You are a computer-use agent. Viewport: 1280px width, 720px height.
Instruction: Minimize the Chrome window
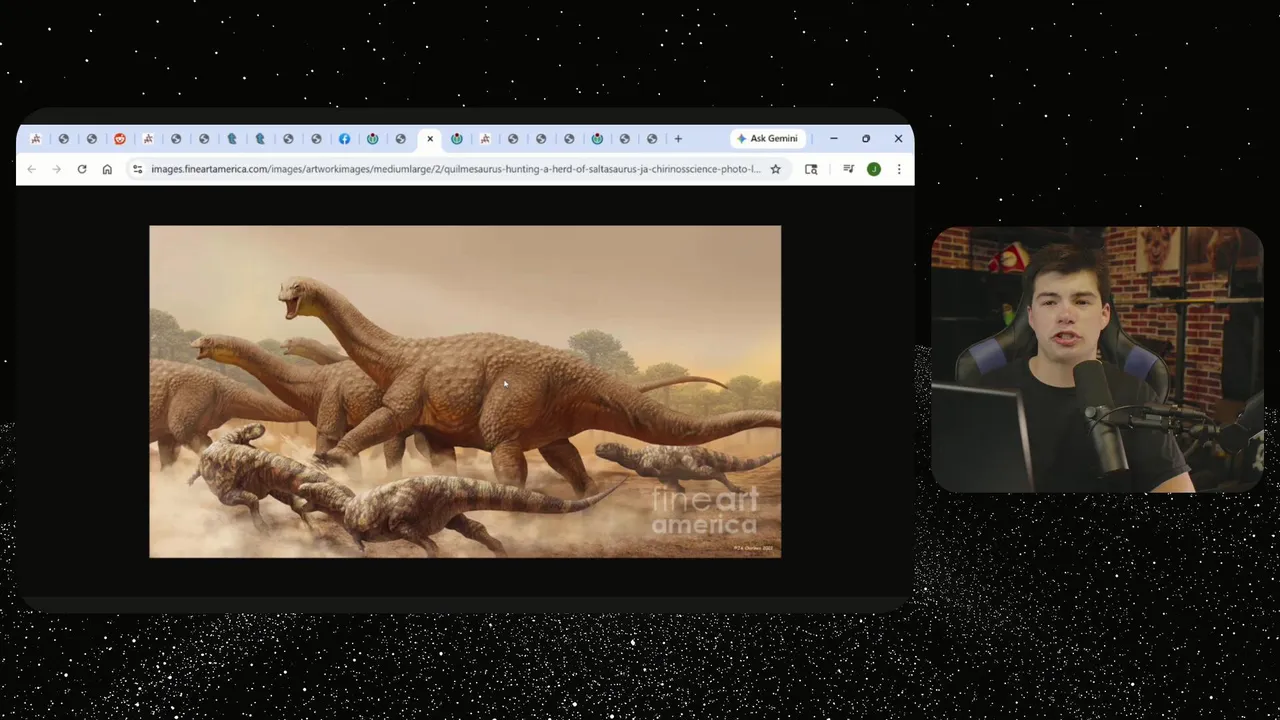(834, 138)
